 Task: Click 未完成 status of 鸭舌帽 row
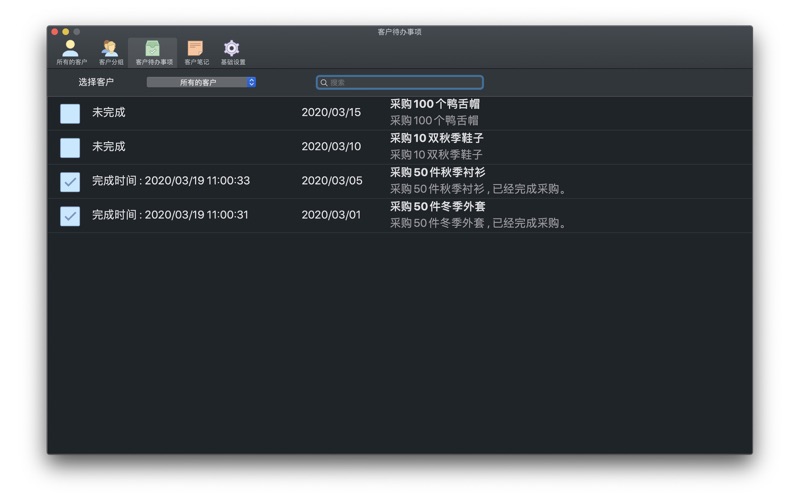(x=109, y=112)
